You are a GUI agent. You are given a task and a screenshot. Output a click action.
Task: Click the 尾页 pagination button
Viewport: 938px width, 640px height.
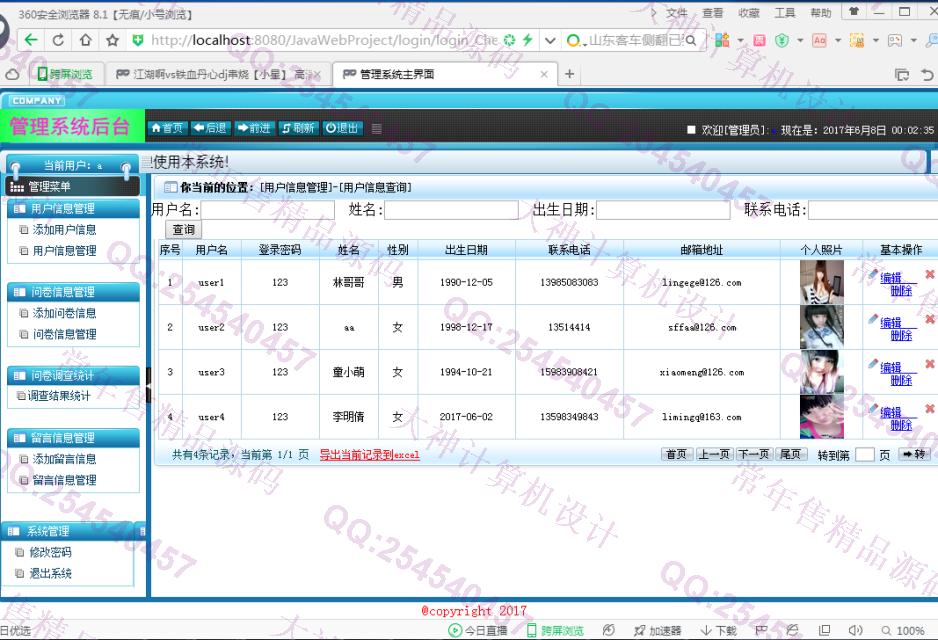click(790, 454)
